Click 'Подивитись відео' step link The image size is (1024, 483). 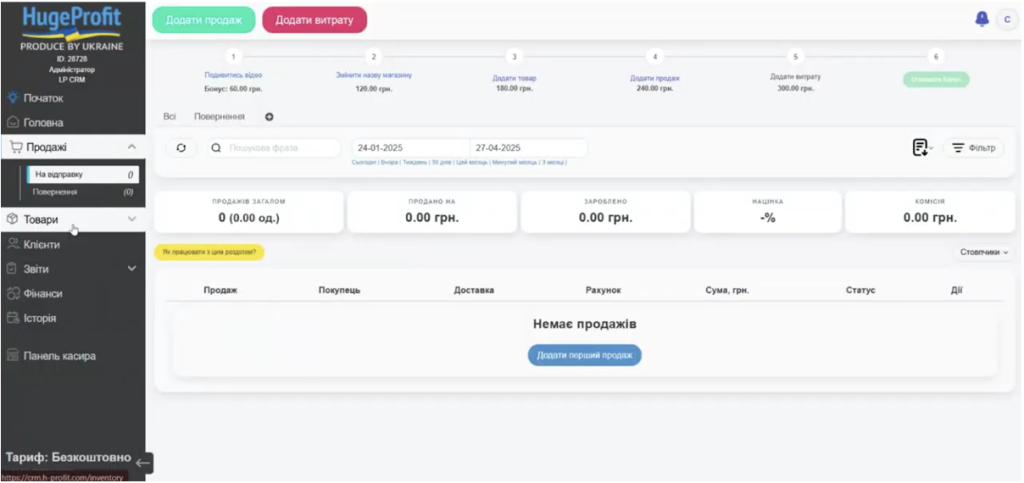[x=233, y=75]
